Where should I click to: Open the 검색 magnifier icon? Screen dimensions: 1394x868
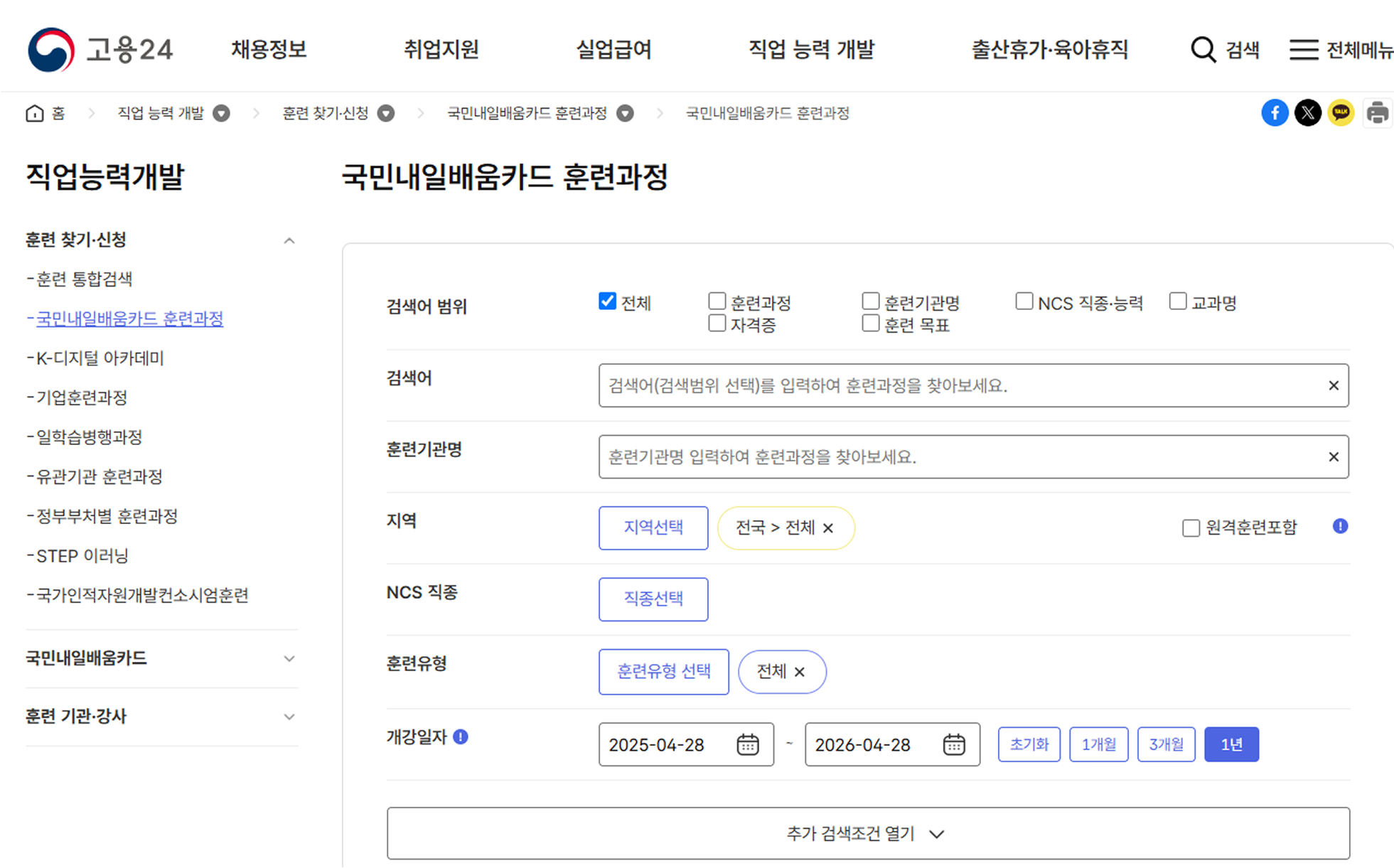(1203, 50)
